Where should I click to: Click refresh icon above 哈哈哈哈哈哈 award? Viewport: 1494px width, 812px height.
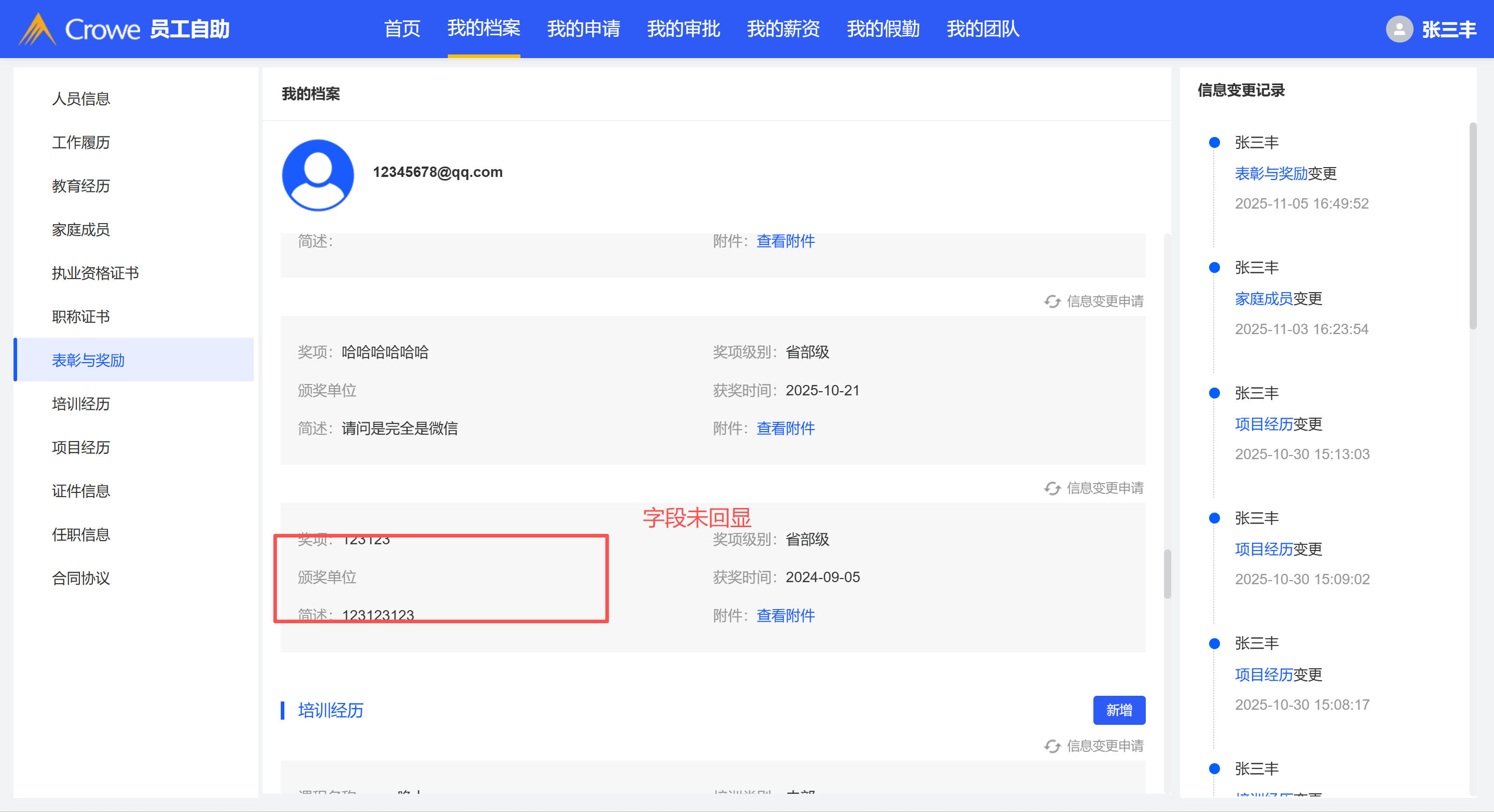(x=1052, y=301)
